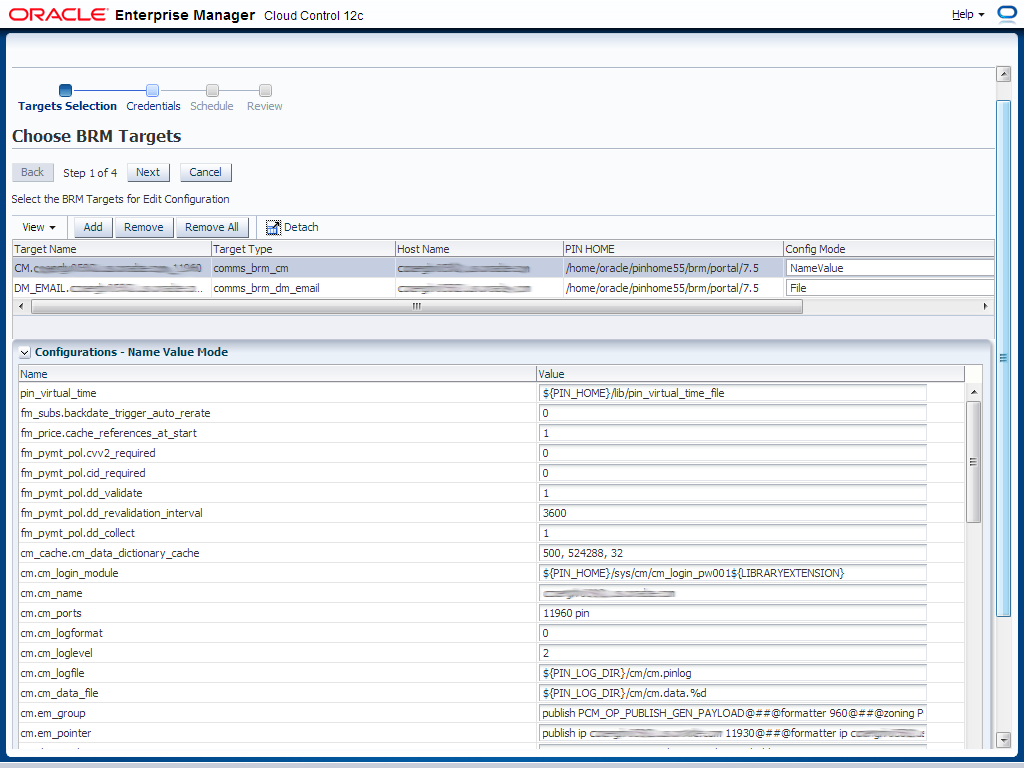The image size is (1024, 768).
Task: Click the Remove button
Action: pyautogui.click(x=144, y=227)
